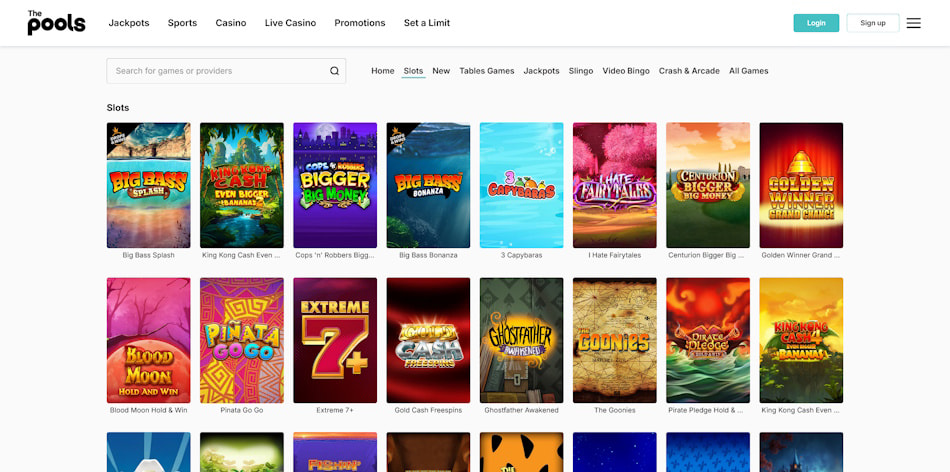The height and width of the screenshot is (472, 950).
Task: Click the 'The Goonies' caption text
Action: 615,411
